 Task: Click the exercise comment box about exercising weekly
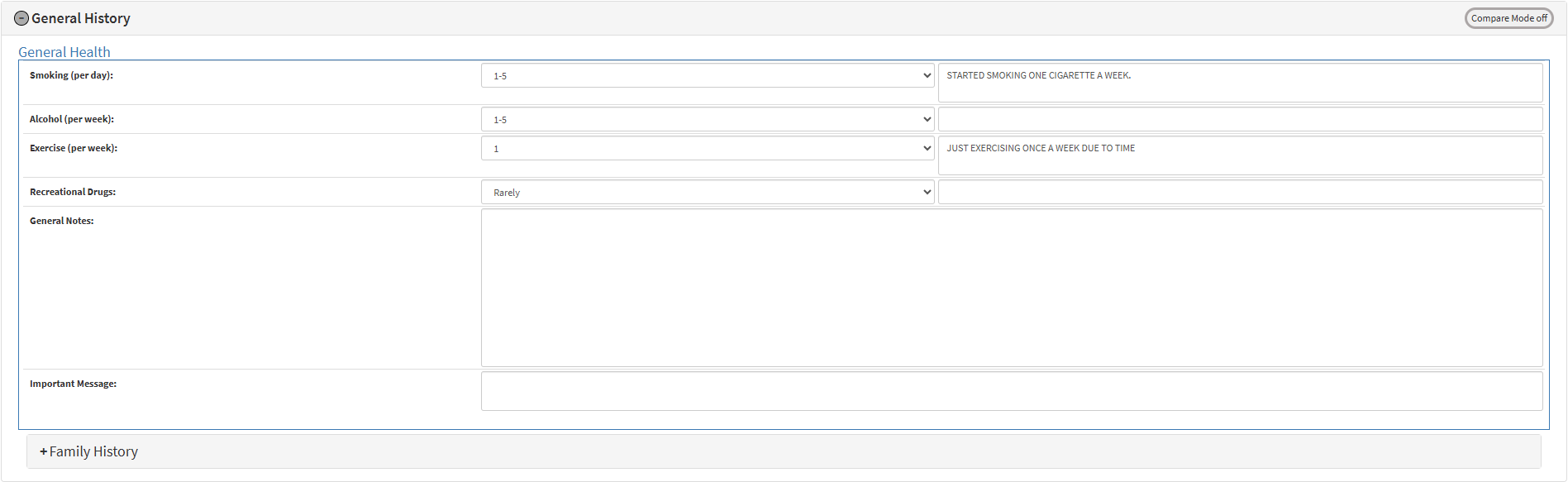[1240, 155]
